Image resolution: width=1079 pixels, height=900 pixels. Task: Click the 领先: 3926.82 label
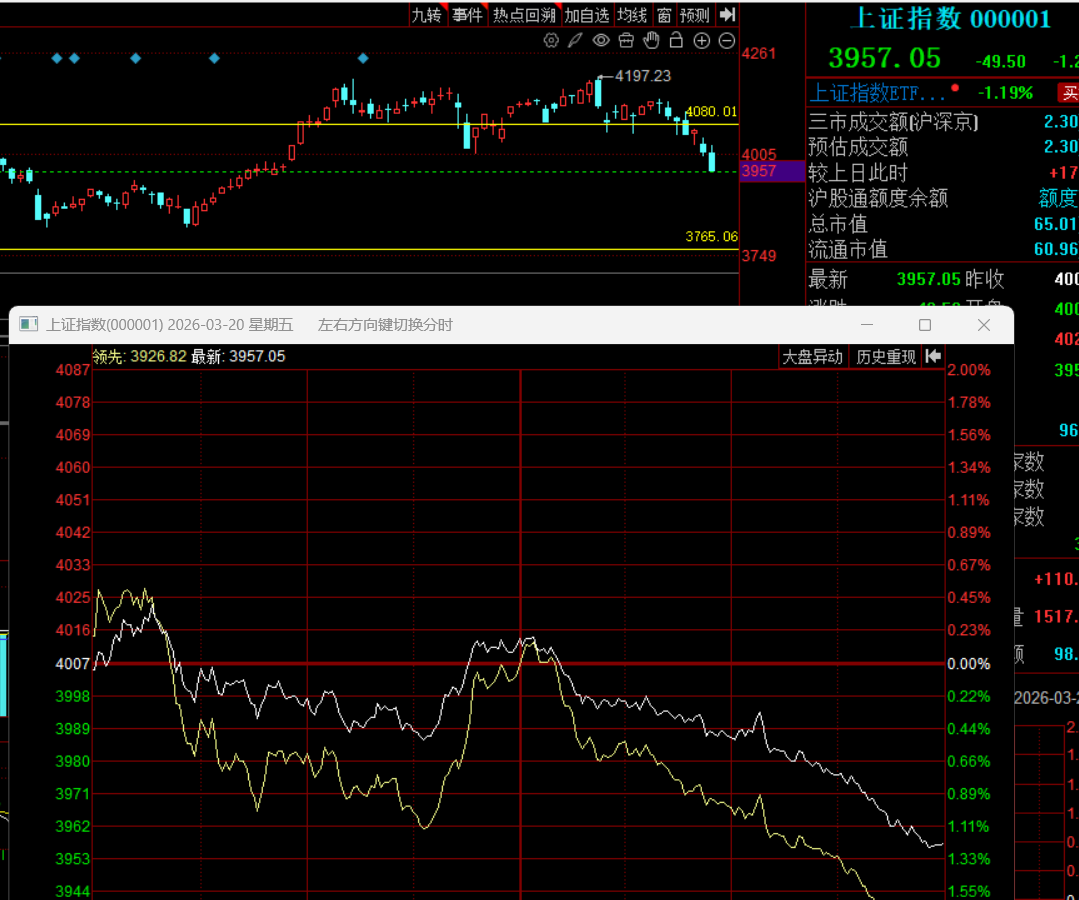click(x=140, y=356)
